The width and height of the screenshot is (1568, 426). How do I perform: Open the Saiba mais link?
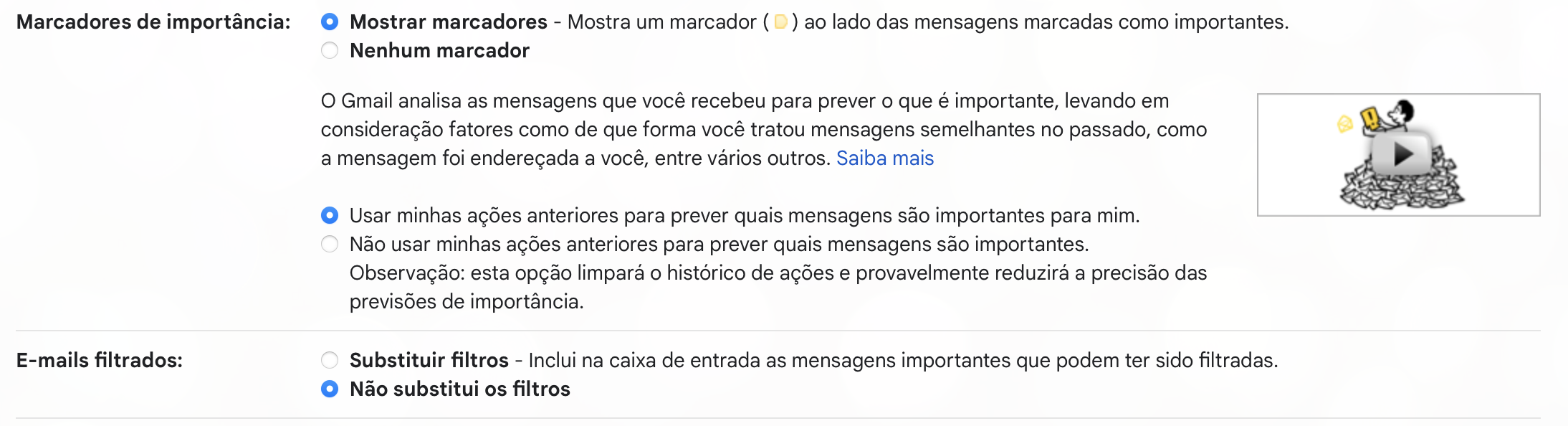(884, 158)
